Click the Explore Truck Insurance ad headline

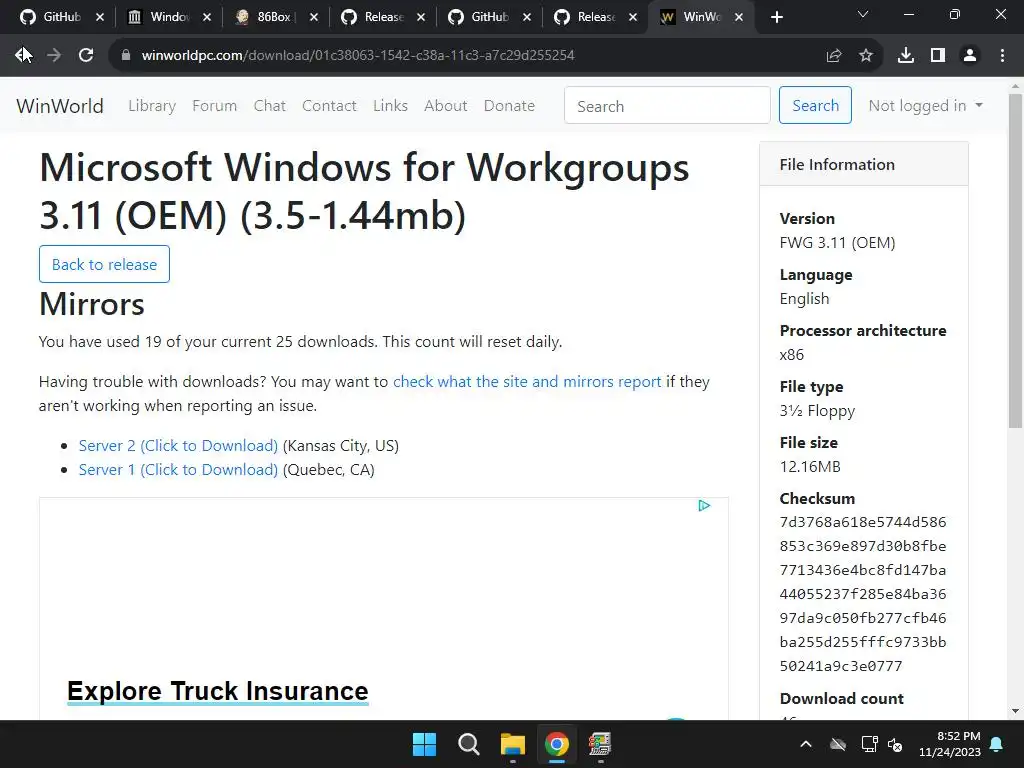tap(217, 691)
